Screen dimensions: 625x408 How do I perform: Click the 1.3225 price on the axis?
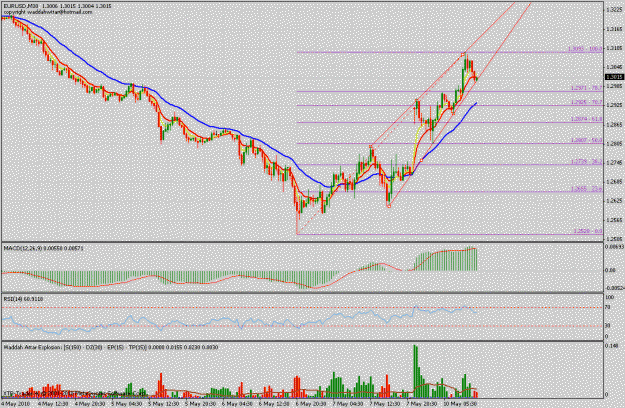pos(614,10)
